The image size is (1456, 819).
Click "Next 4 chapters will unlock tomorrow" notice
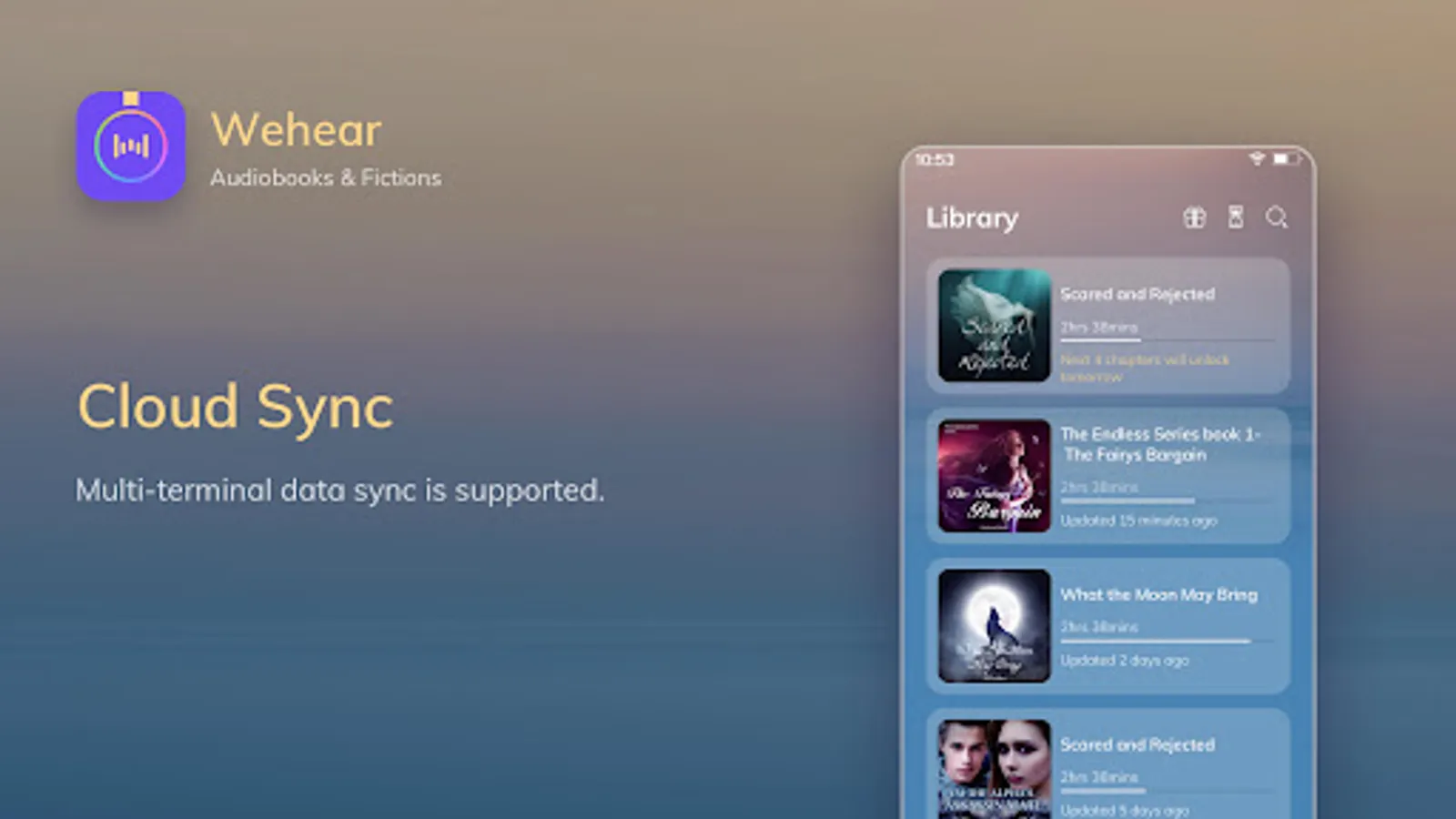1145,368
